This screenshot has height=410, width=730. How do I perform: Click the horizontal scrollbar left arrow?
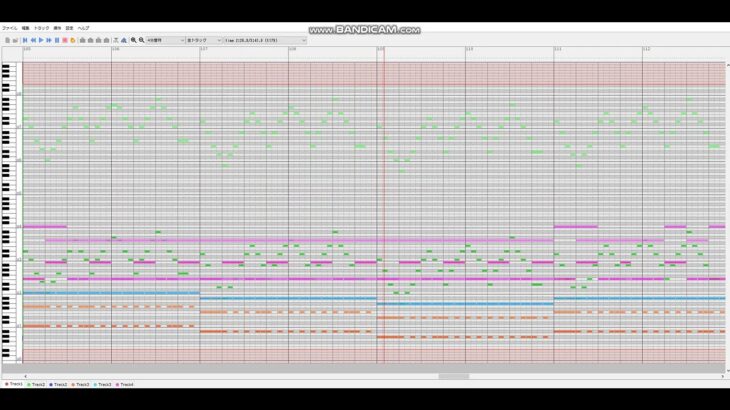click(25, 376)
